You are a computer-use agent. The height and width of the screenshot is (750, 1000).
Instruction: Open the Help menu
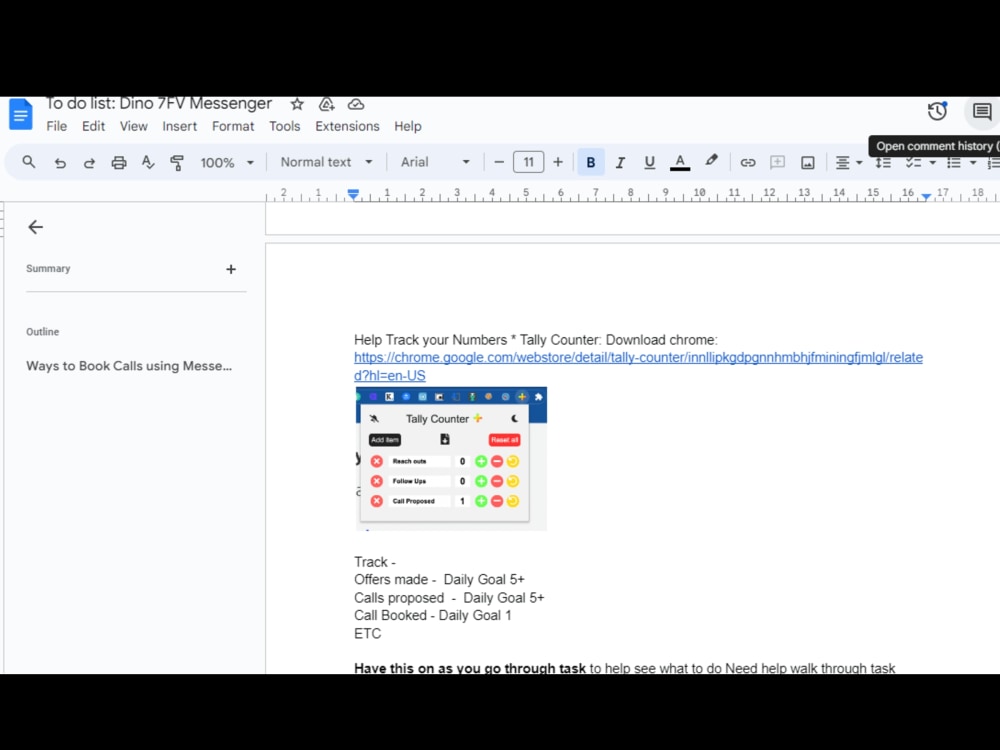point(408,126)
